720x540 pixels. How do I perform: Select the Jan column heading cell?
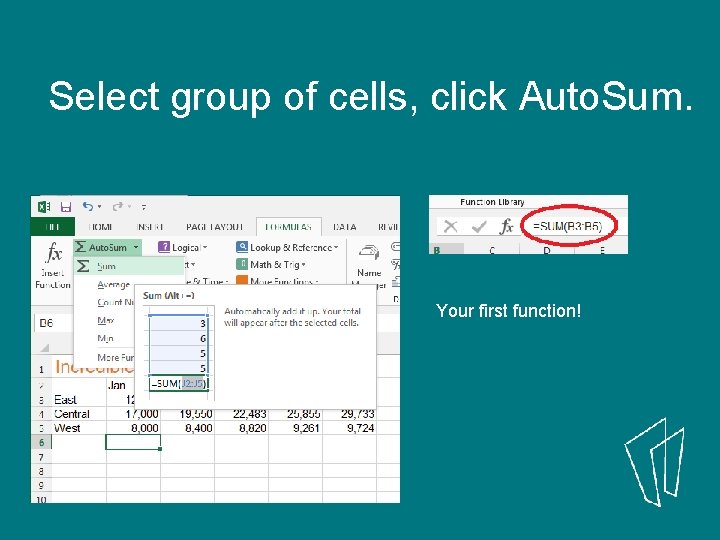tap(120, 385)
